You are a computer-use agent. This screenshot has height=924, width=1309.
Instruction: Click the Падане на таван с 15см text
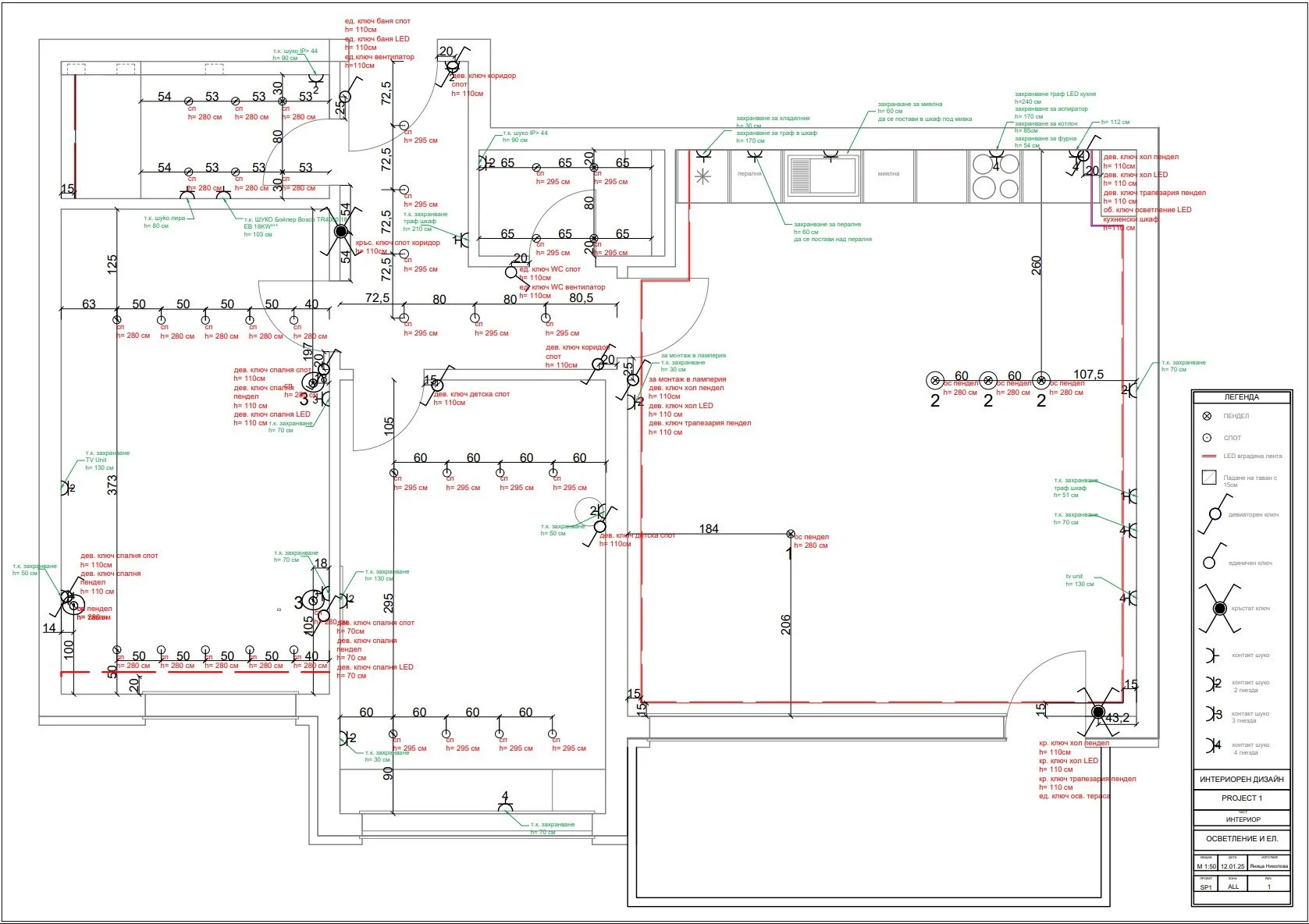coord(1250,481)
